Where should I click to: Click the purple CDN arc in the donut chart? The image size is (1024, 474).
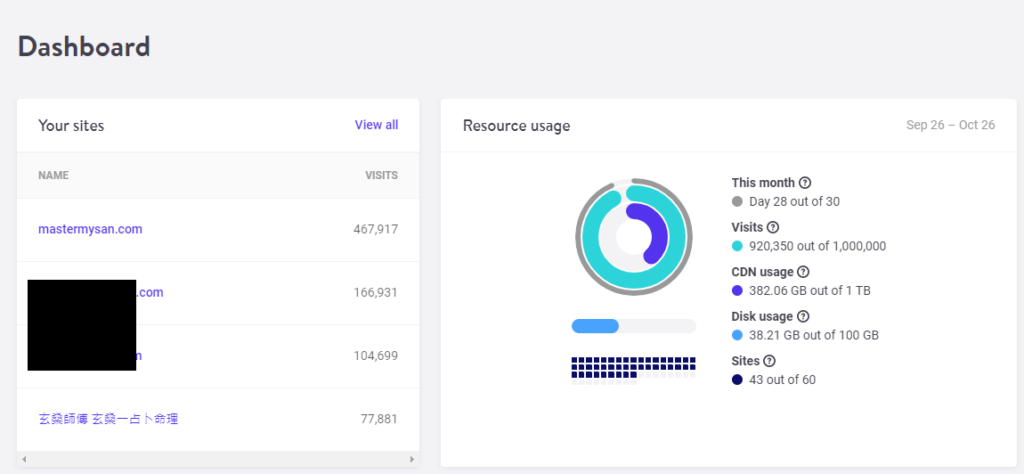point(656,236)
